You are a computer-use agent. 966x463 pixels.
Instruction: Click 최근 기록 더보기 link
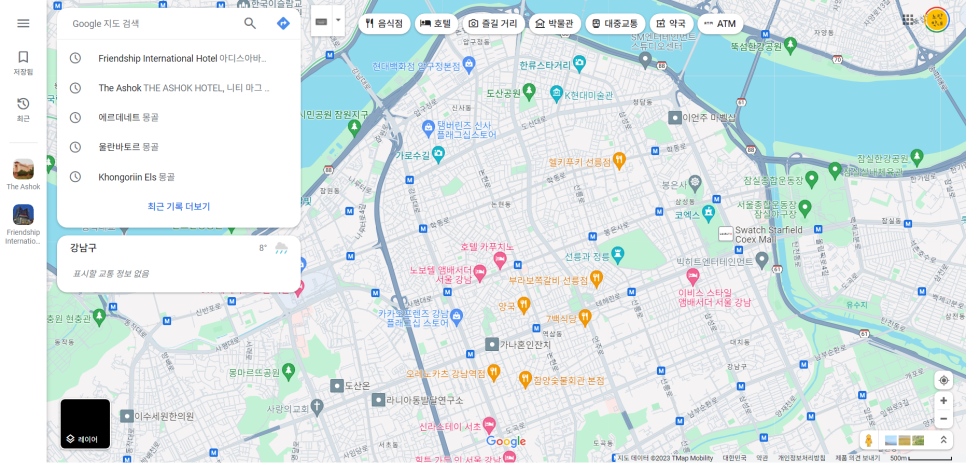179,206
